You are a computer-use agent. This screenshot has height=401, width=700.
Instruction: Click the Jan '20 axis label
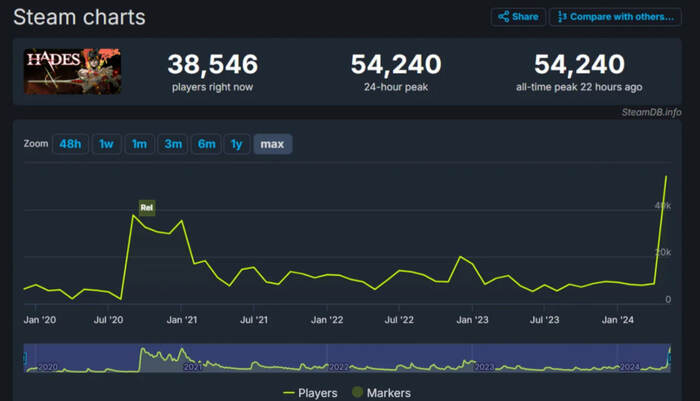tap(40, 320)
